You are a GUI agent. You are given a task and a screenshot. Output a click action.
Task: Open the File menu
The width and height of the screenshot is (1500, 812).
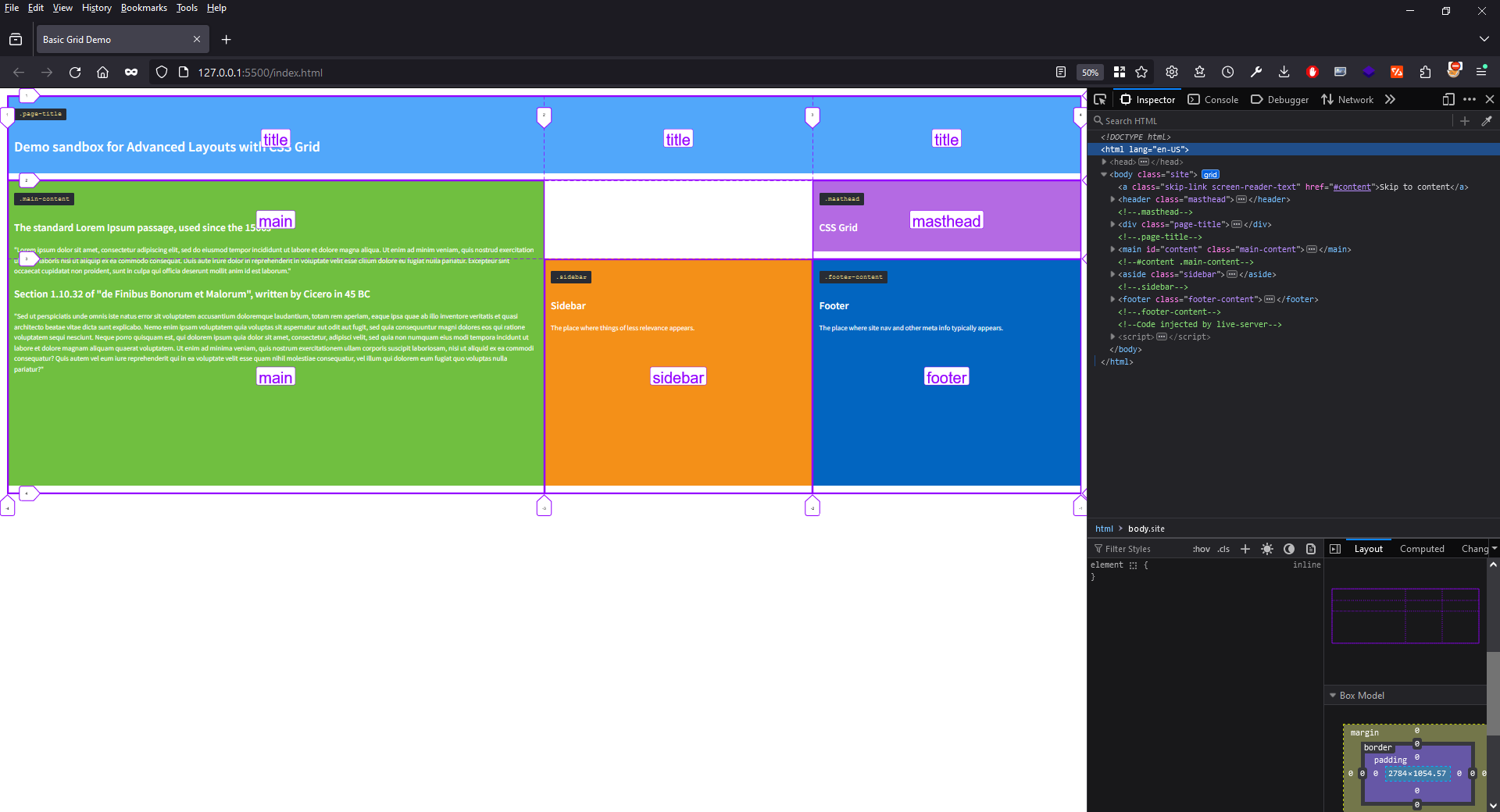click(x=12, y=8)
